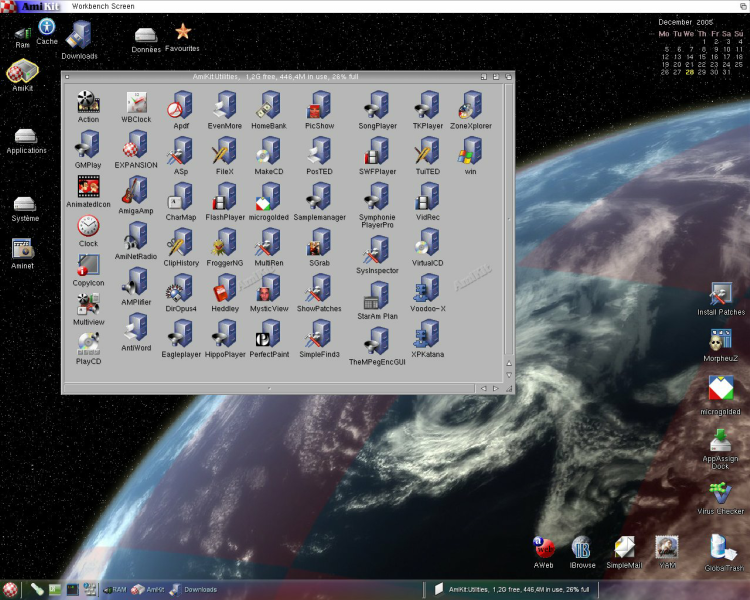Open the MakeCD icon

coord(269,150)
